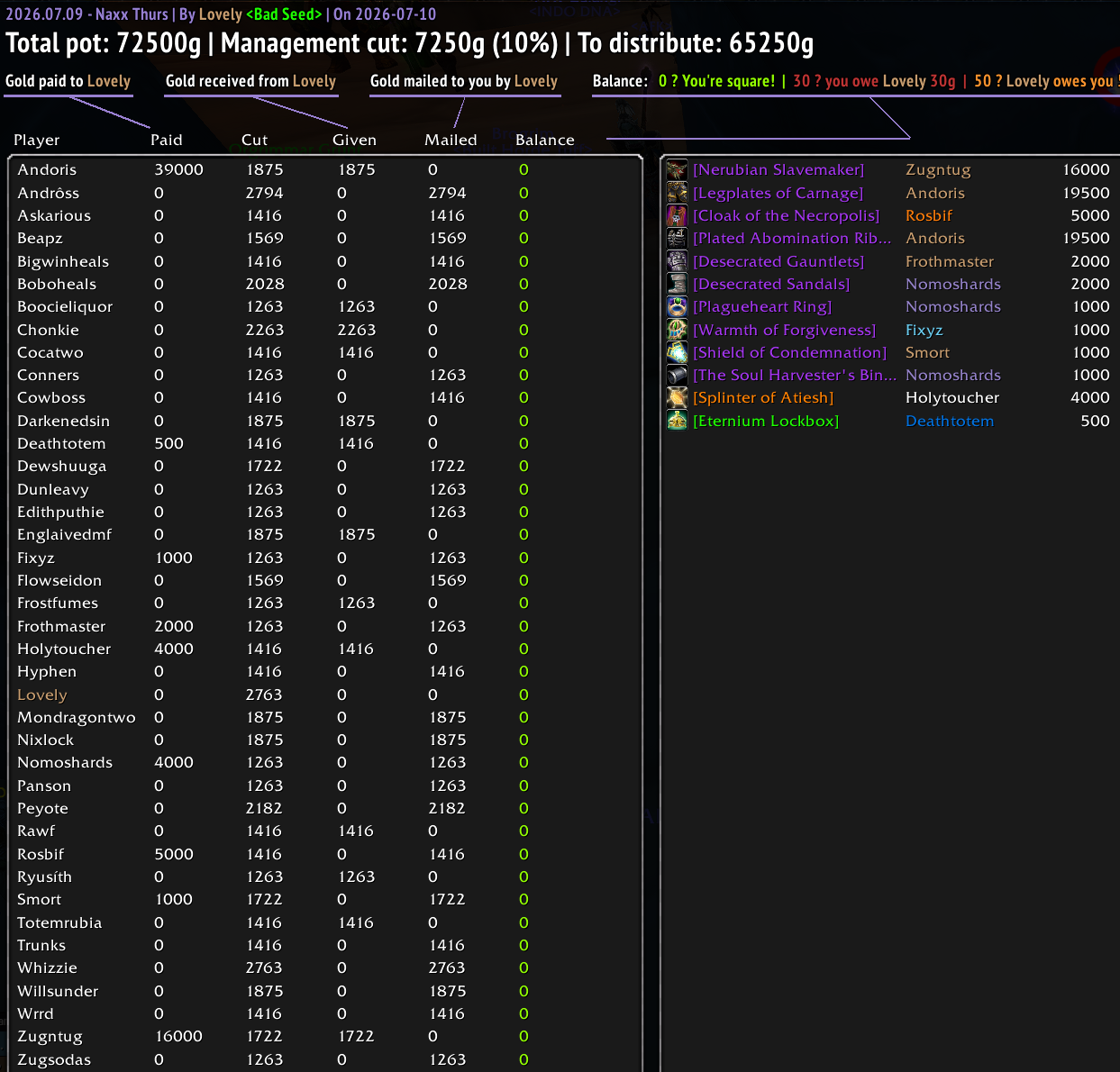The width and height of the screenshot is (1120, 1072).
Task: Click the Cut column header
Action: coord(255,140)
